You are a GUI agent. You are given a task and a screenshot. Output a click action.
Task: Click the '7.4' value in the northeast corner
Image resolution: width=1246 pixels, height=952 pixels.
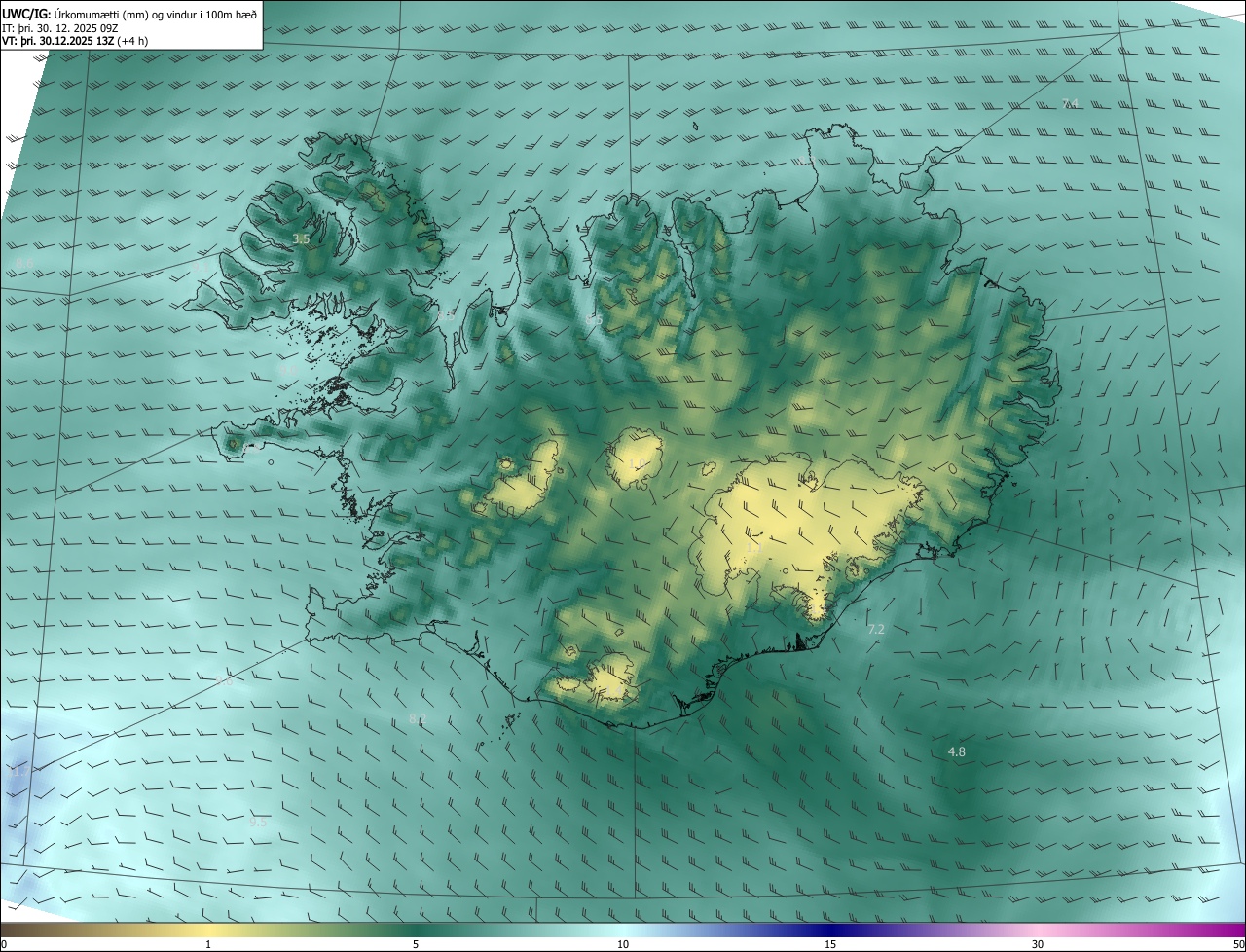click(1070, 104)
